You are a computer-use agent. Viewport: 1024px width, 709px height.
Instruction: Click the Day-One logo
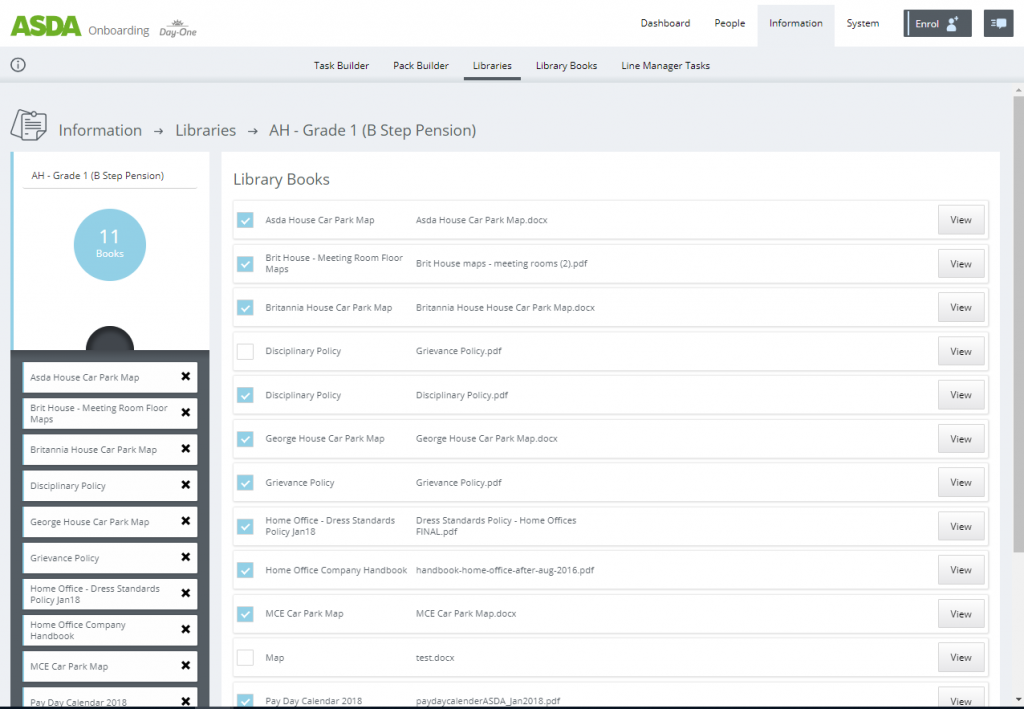pyautogui.click(x=176, y=27)
